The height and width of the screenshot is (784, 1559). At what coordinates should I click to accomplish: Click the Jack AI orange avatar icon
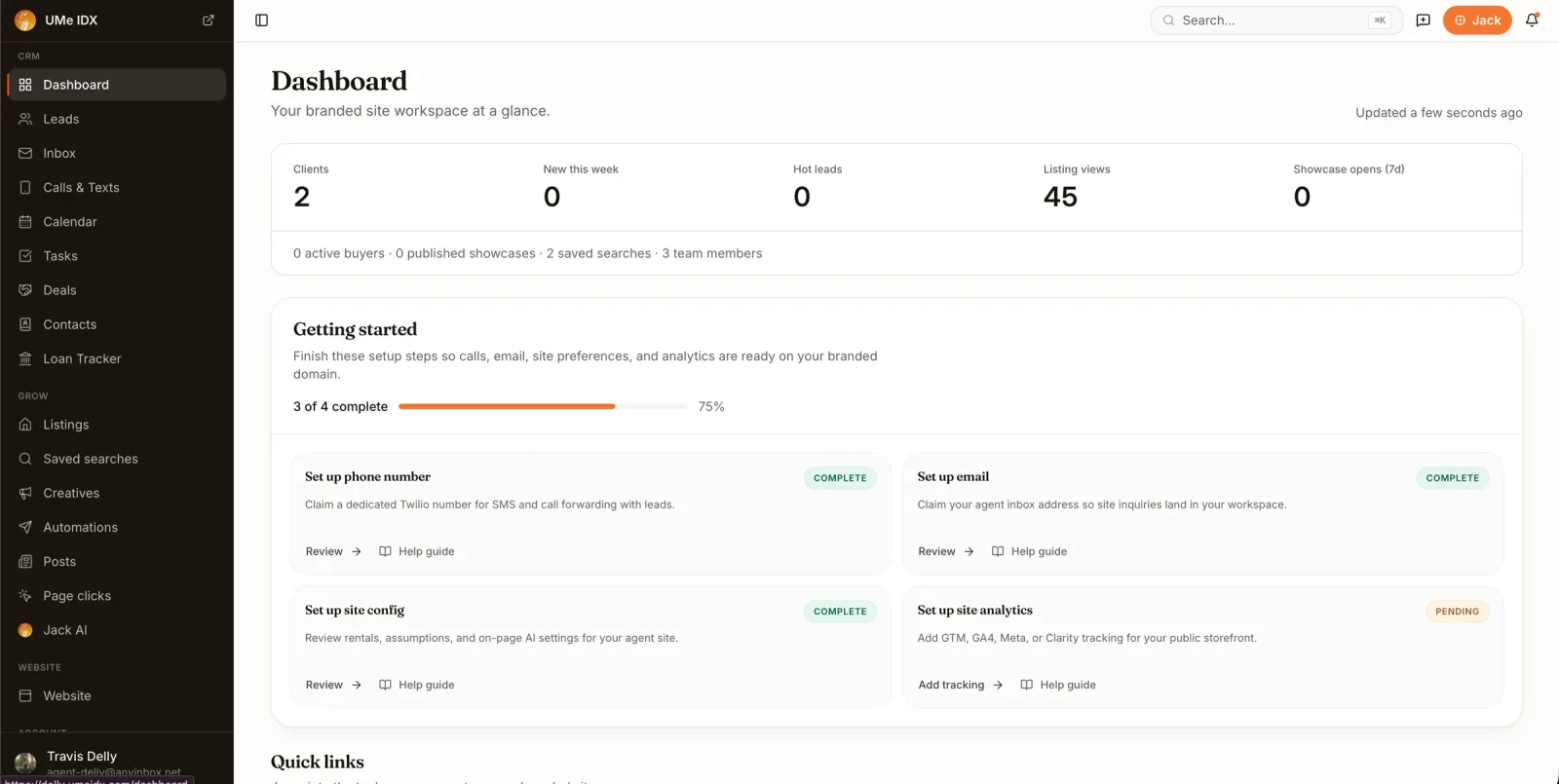(25, 630)
